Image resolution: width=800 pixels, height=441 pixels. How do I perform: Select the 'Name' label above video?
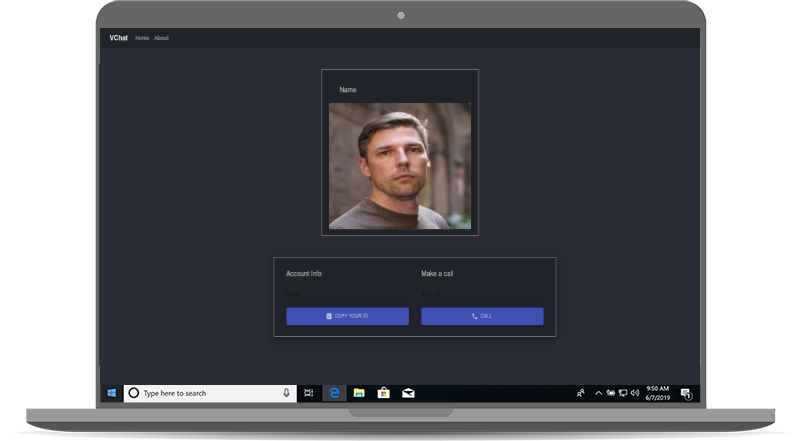point(348,90)
